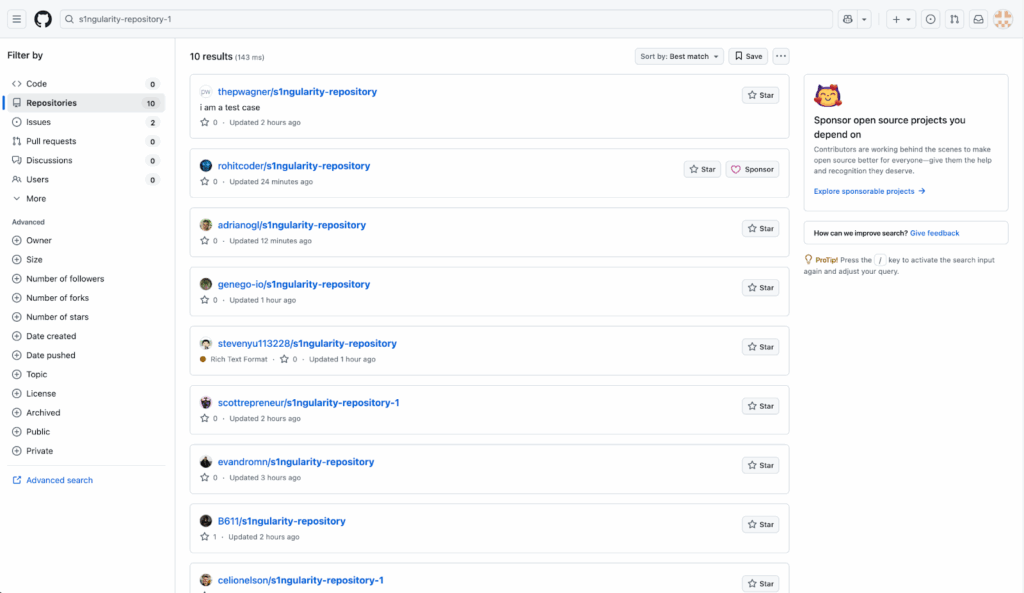This screenshot has height=593, width=1024.
Task: Open Advanced search link
Action: [x=53, y=480]
